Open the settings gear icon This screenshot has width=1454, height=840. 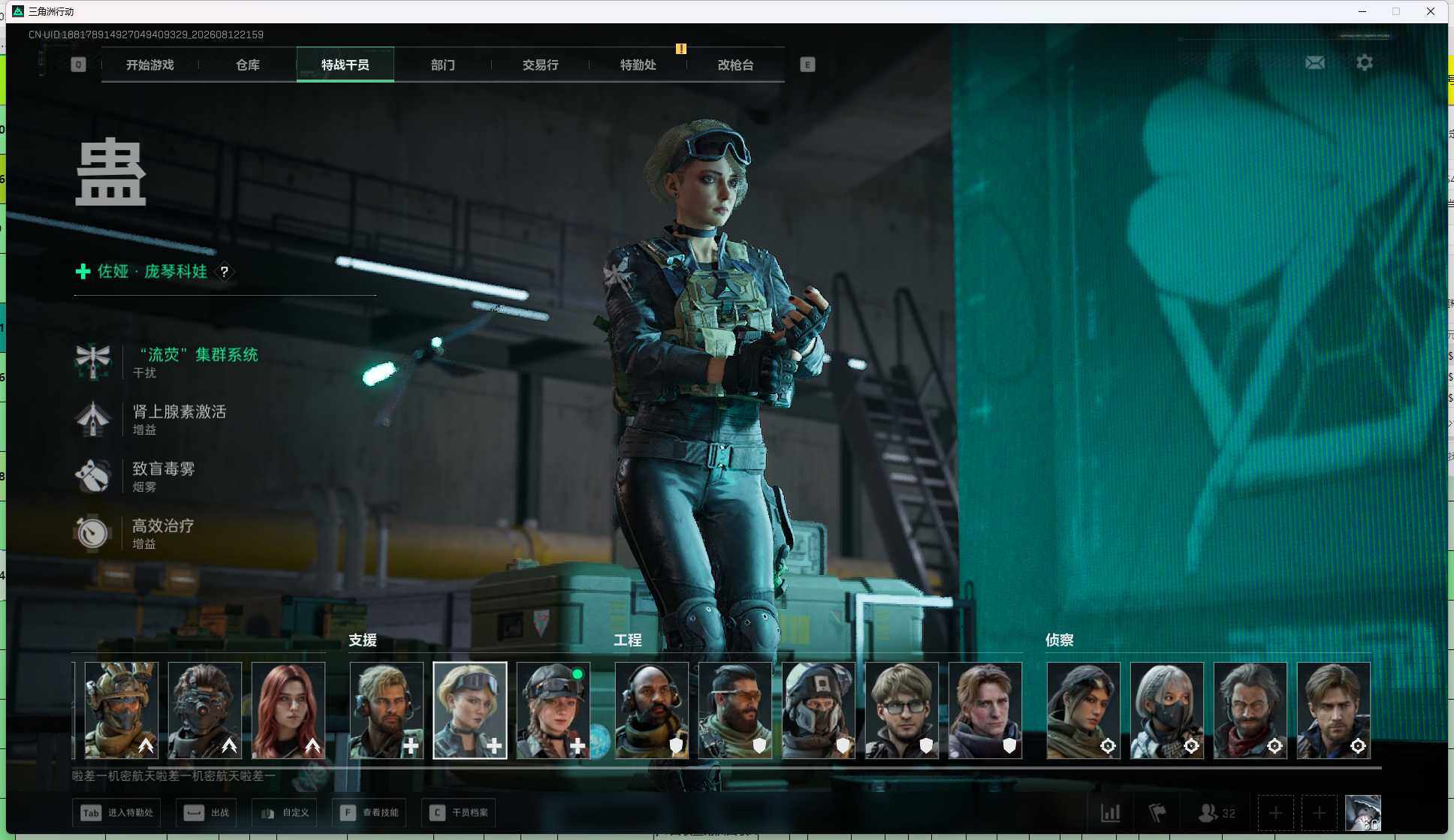[1365, 62]
